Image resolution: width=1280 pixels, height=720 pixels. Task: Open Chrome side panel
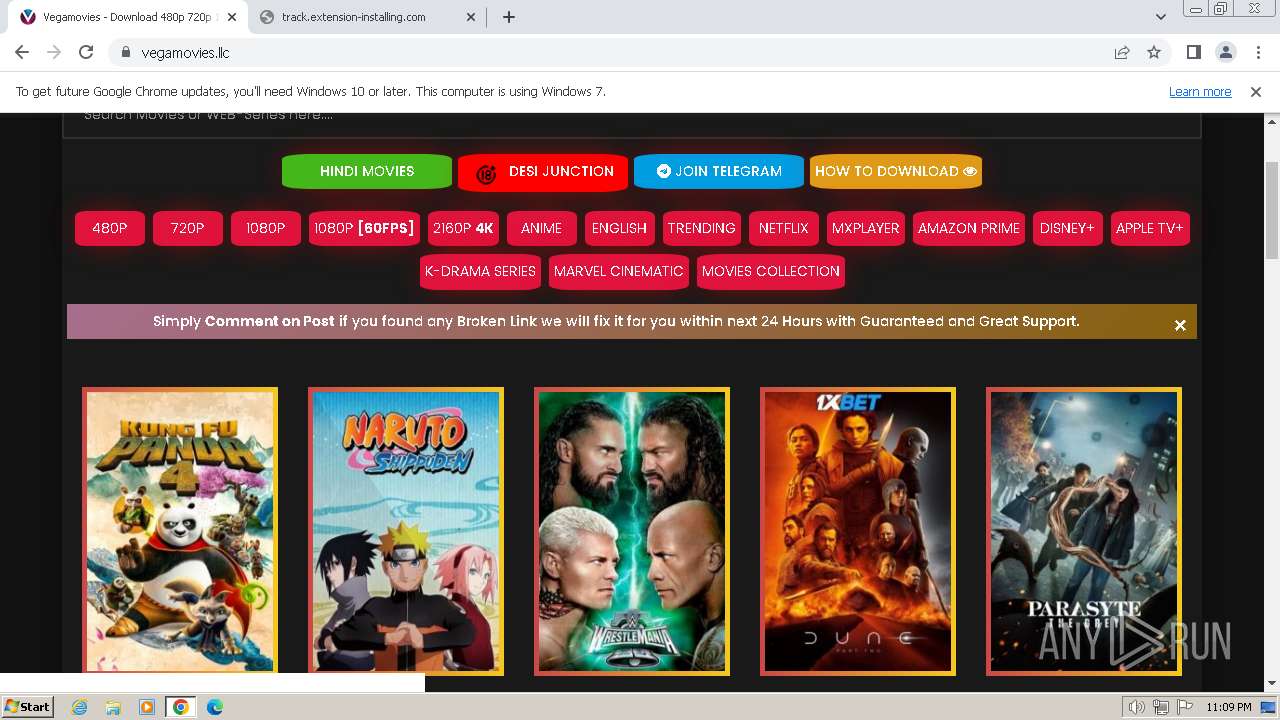(x=1193, y=52)
